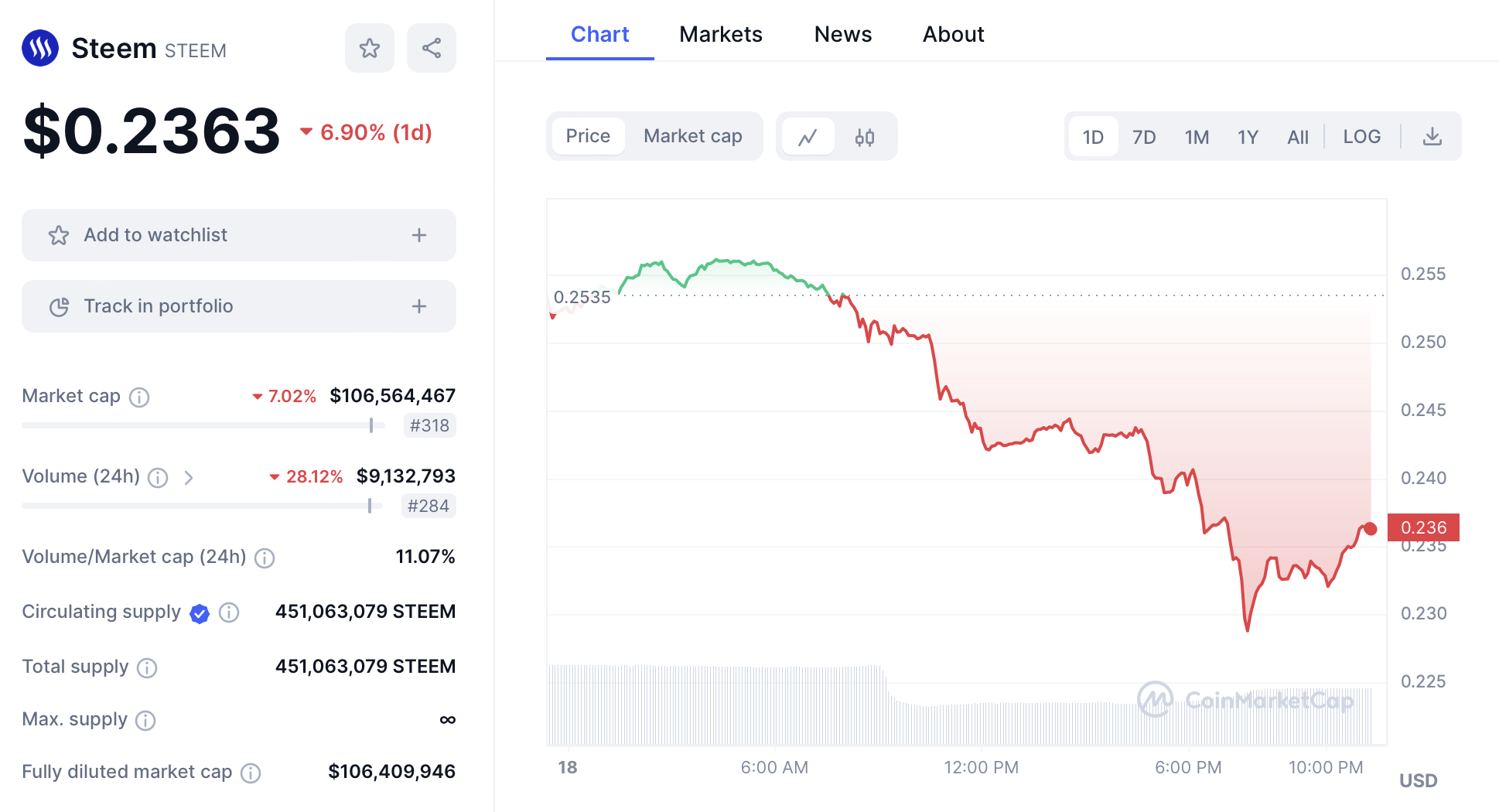Expand Add to watchlist plus
The height and width of the screenshot is (812, 1499).
tap(419, 235)
